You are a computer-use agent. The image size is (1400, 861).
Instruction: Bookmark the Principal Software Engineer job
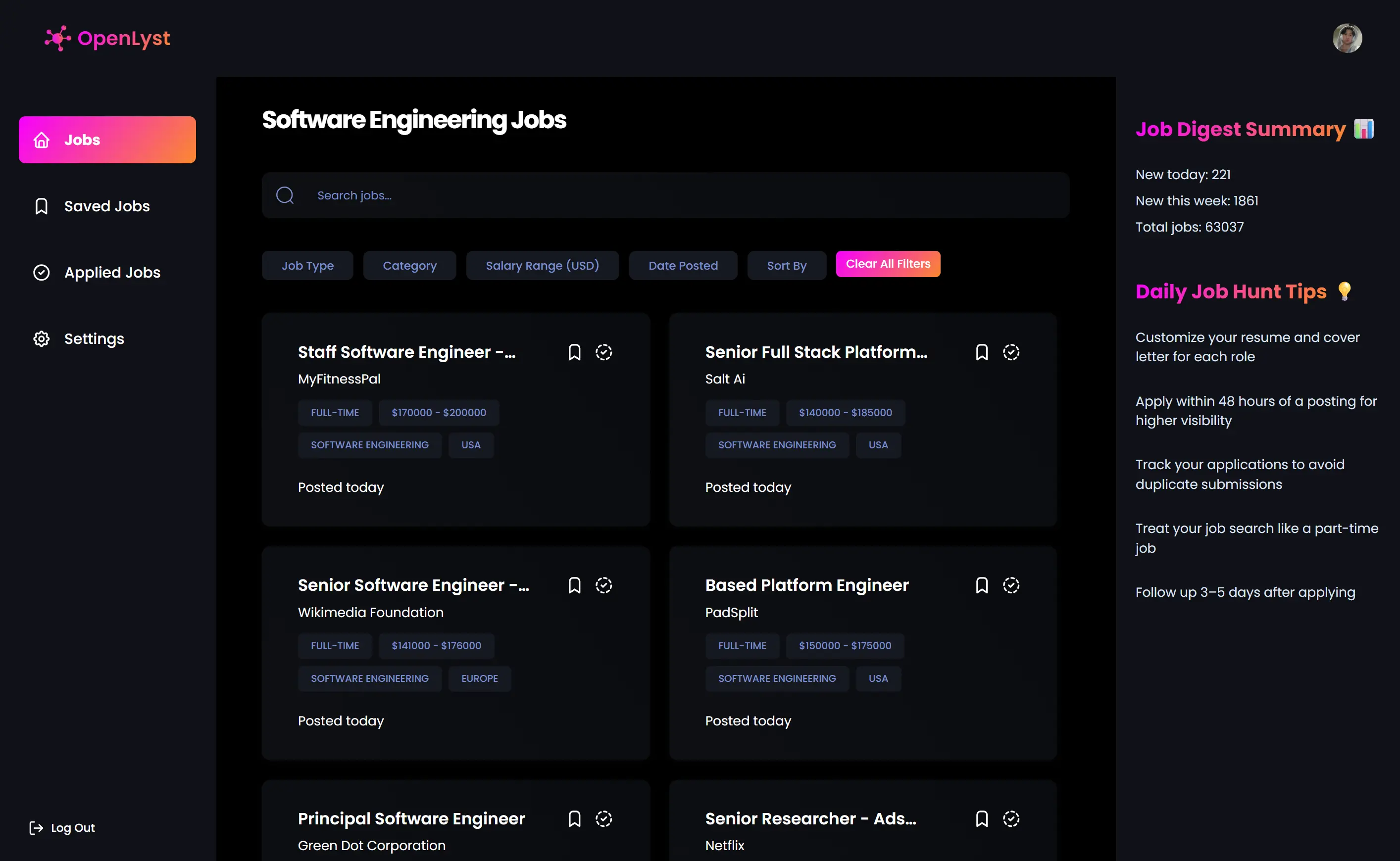point(574,818)
